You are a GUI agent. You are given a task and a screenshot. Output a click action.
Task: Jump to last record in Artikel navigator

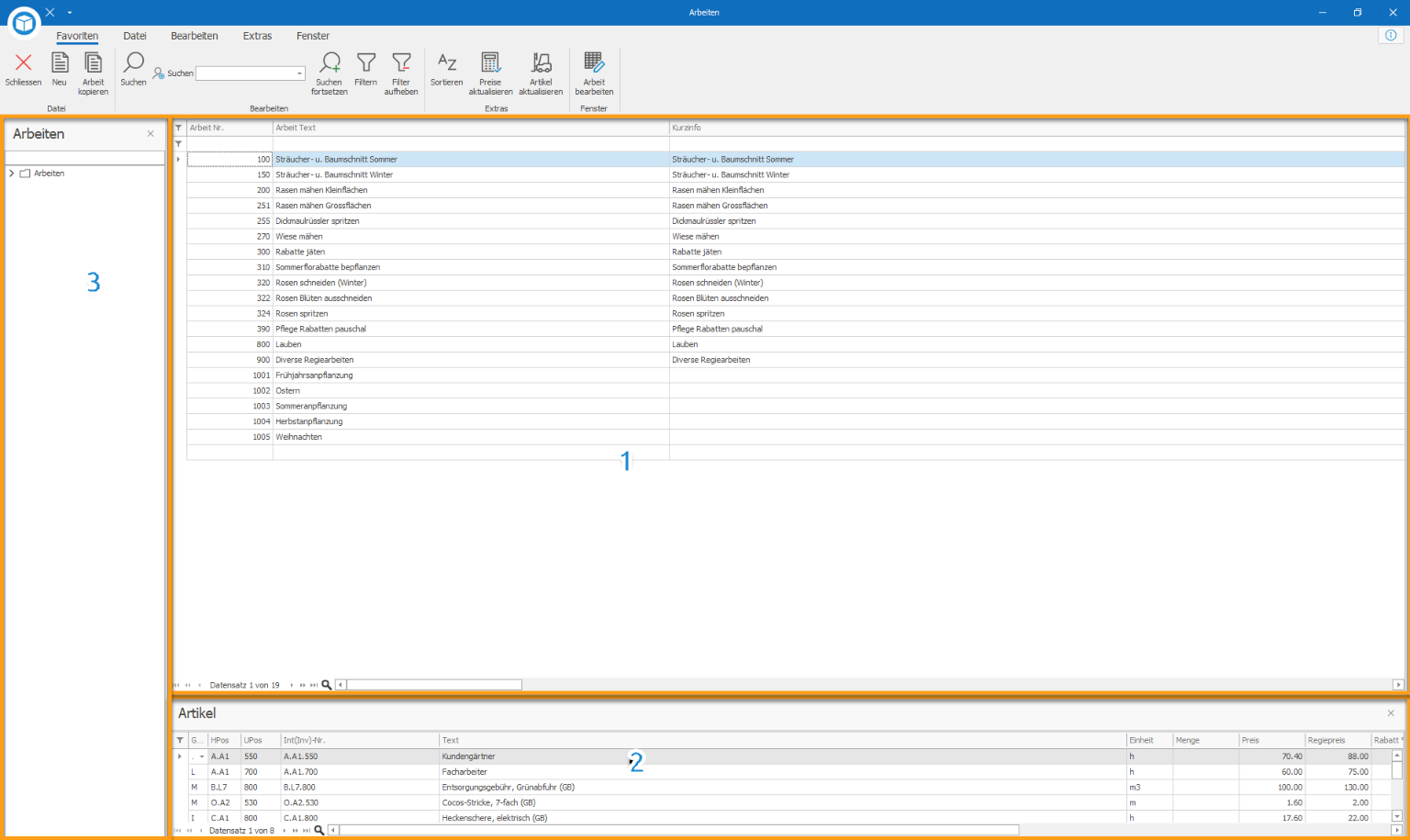coord(307,830)
